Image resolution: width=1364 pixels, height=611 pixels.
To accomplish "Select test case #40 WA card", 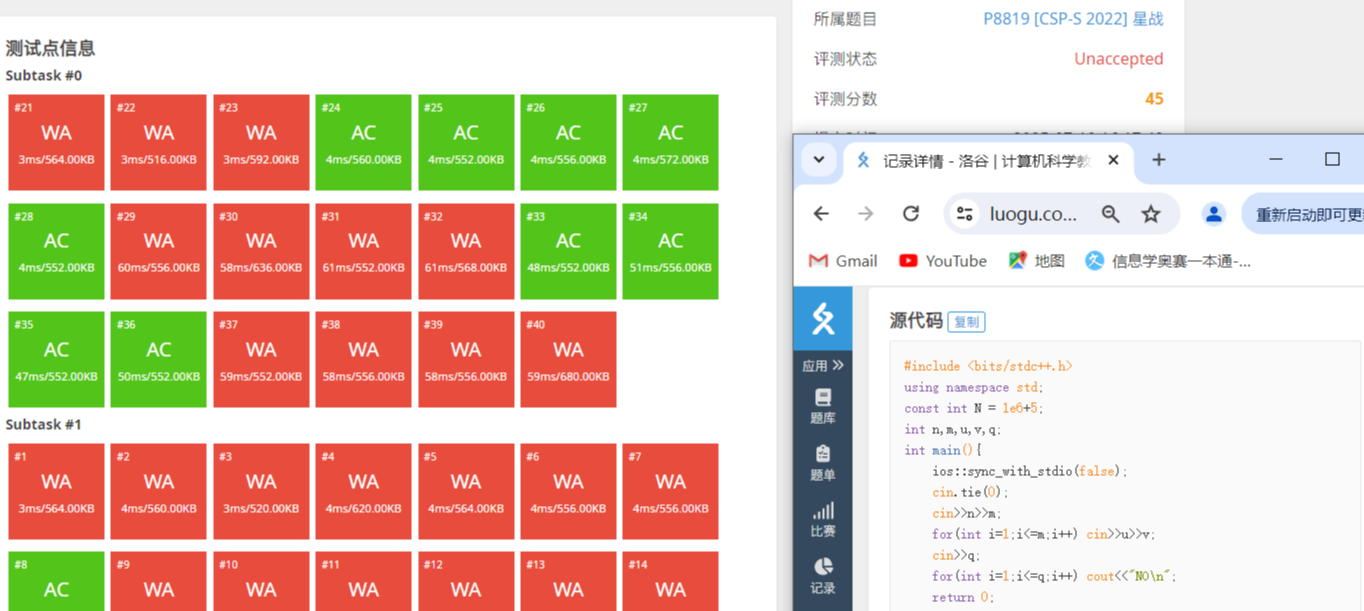I will [568, 360].
